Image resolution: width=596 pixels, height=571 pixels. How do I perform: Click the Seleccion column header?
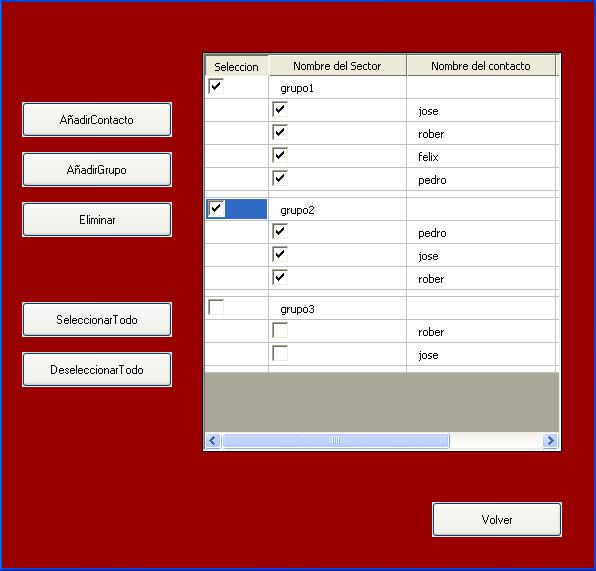[236, 67]
